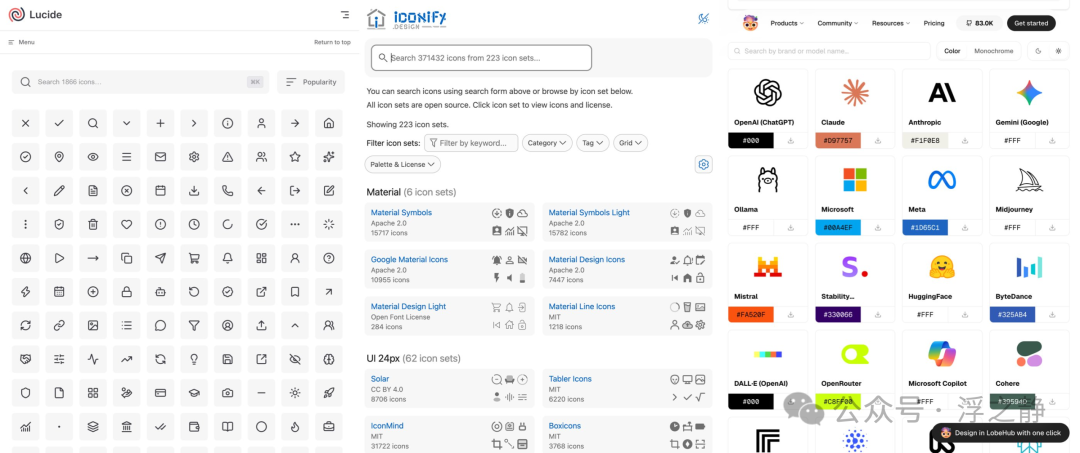Download the Claude logo in LobeHub

coord(878,140)
